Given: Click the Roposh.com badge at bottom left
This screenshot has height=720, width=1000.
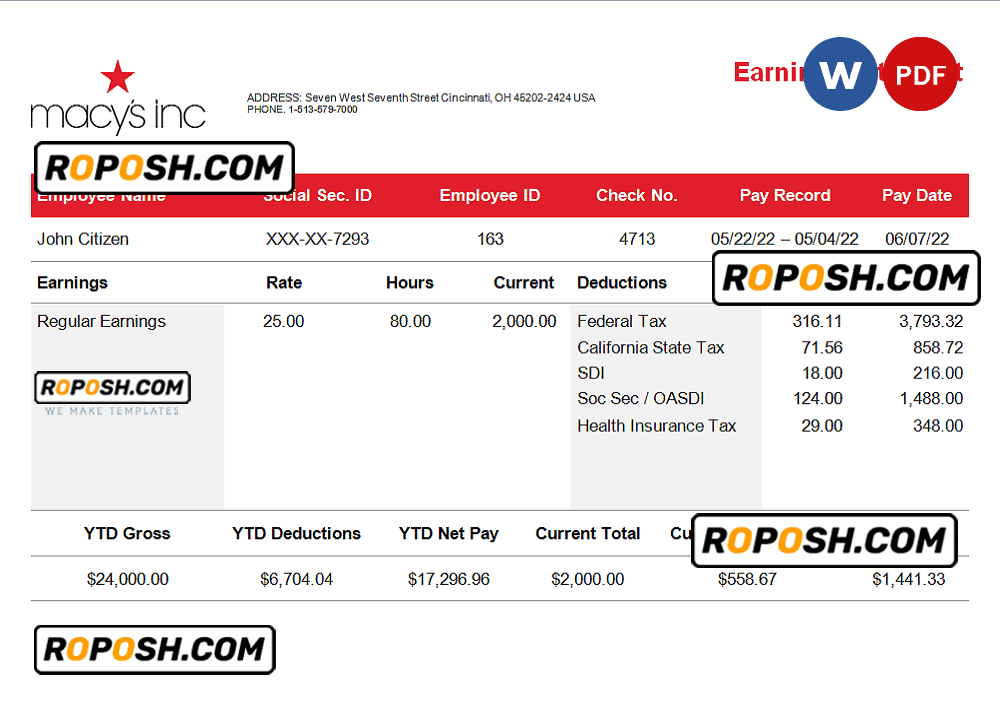Looking at the screenshot, I should point(154,650).
